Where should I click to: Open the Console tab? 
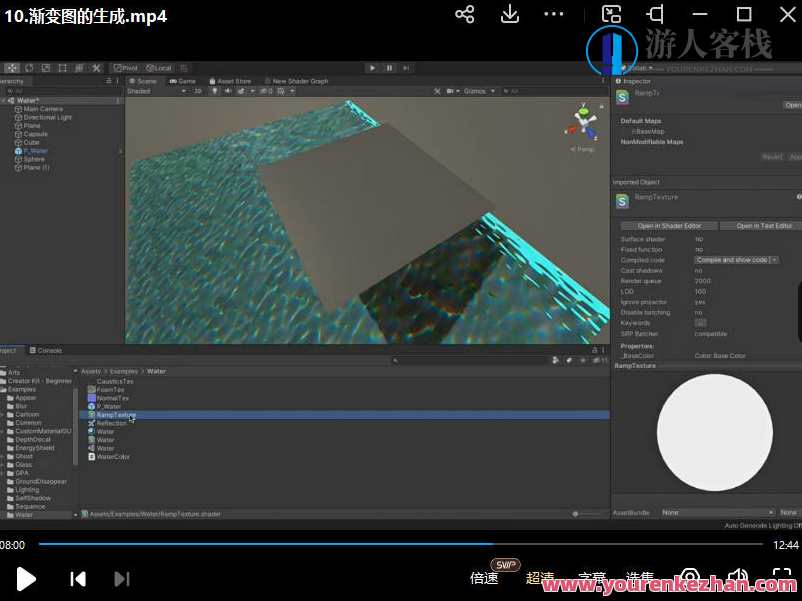(46, 350)
